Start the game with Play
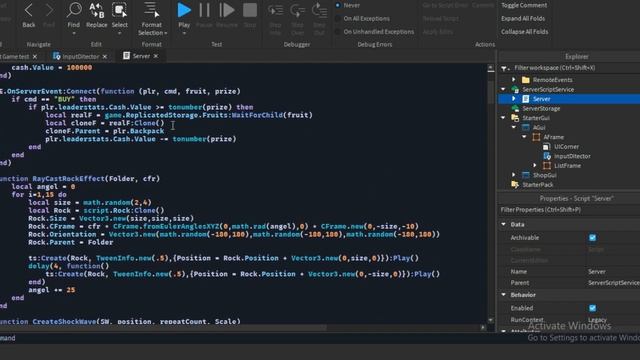 [x=184, y=10]
